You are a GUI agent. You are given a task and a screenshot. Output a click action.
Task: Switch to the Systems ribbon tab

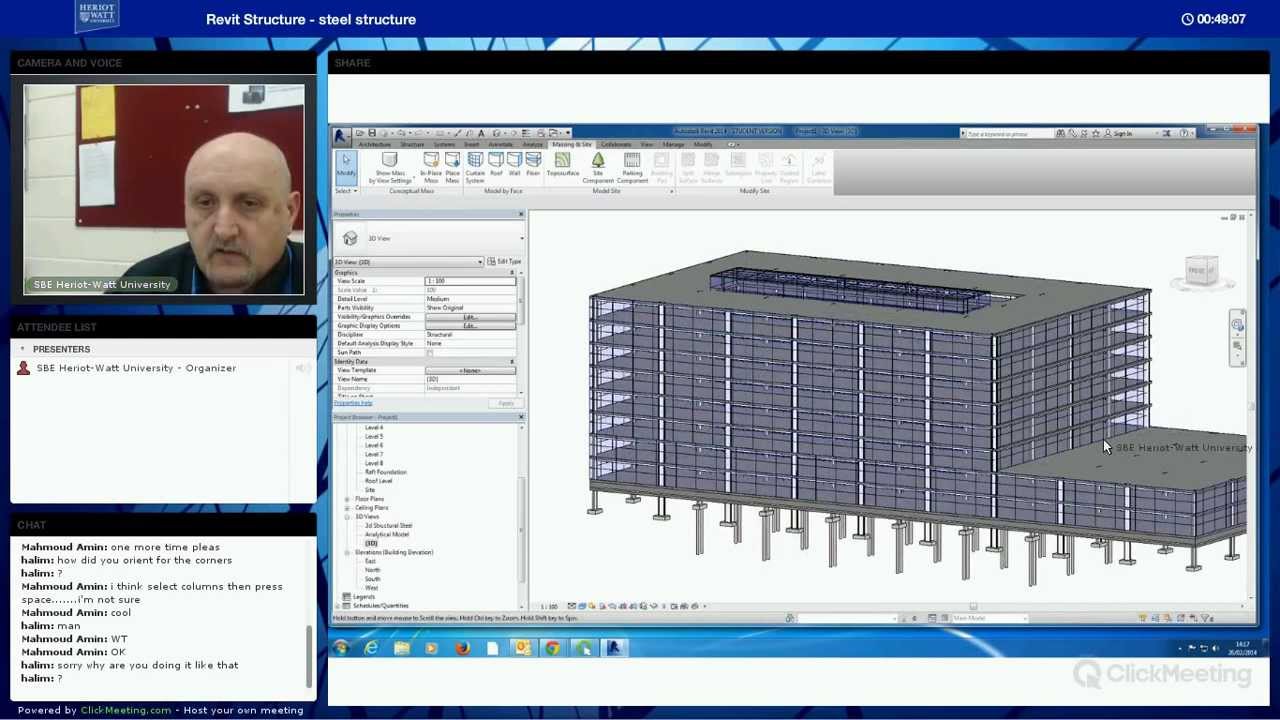pyautogui.click(x=444, y=145)
